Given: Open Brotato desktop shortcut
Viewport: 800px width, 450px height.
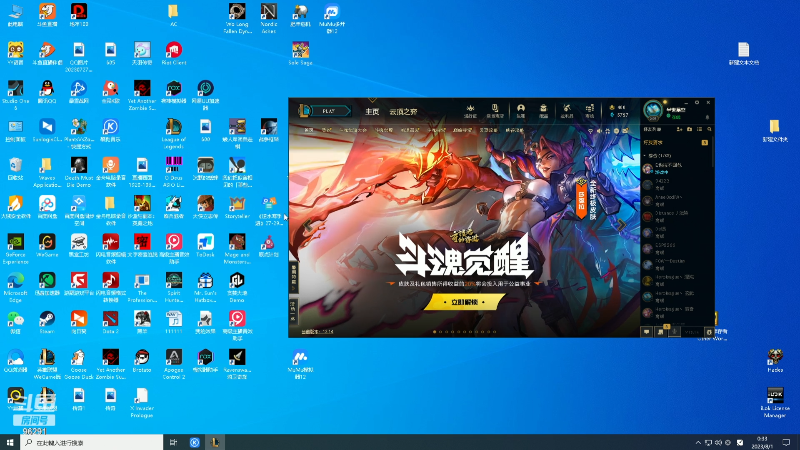Looking at the screenshot, I should tap(142, 361).
